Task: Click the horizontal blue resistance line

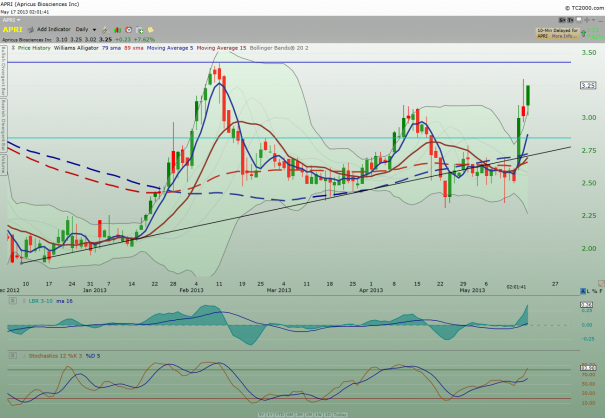Action: click(x=289, y=62)
